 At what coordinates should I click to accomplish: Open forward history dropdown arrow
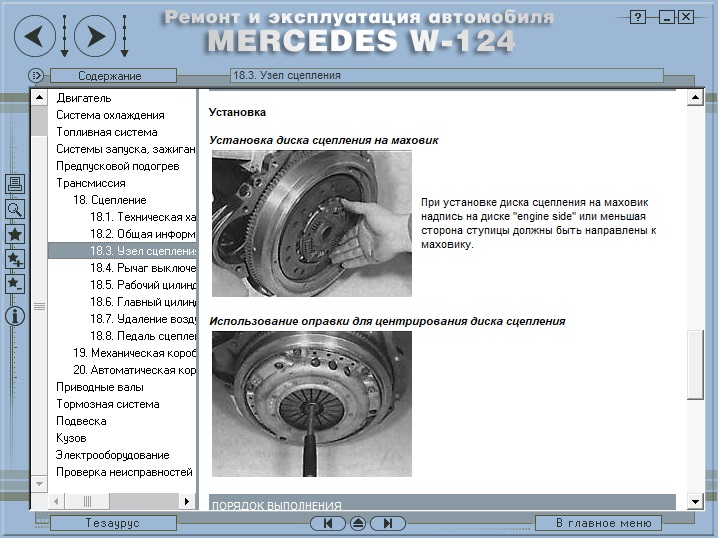pos(125,36)
